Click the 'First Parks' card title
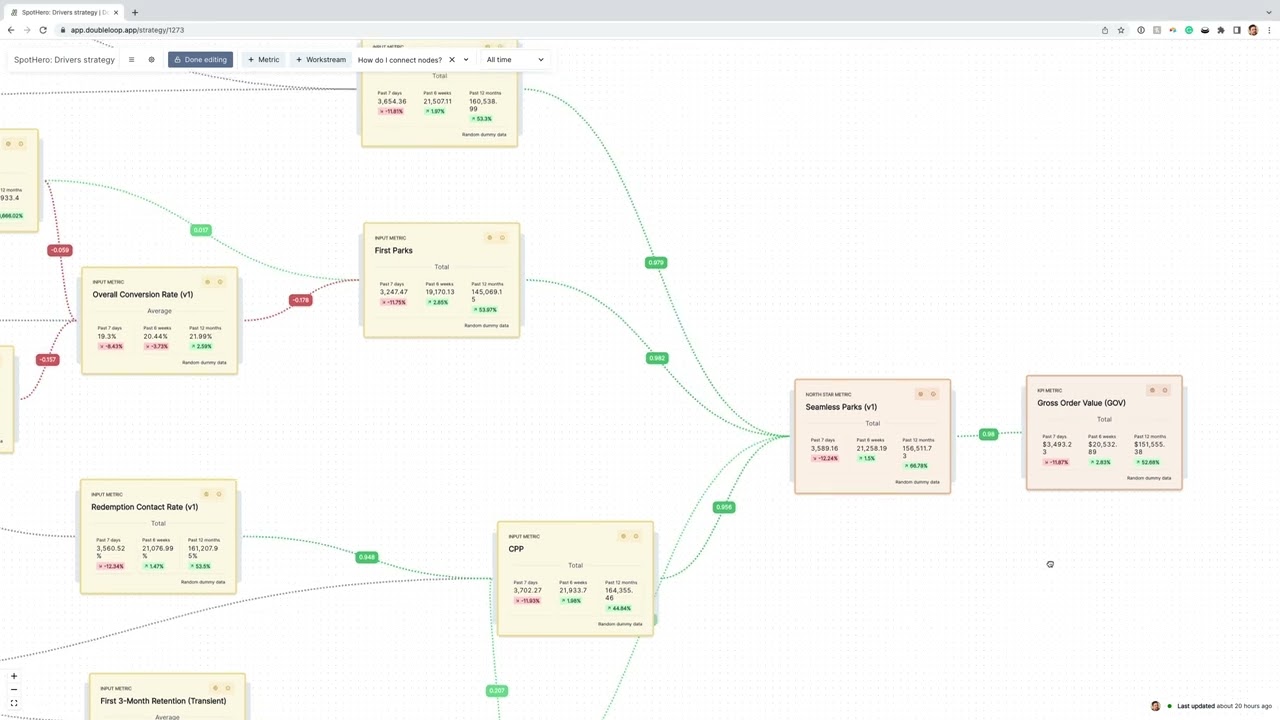The width and height of the screenshot is (1280, 720). [x=393, y=251]
